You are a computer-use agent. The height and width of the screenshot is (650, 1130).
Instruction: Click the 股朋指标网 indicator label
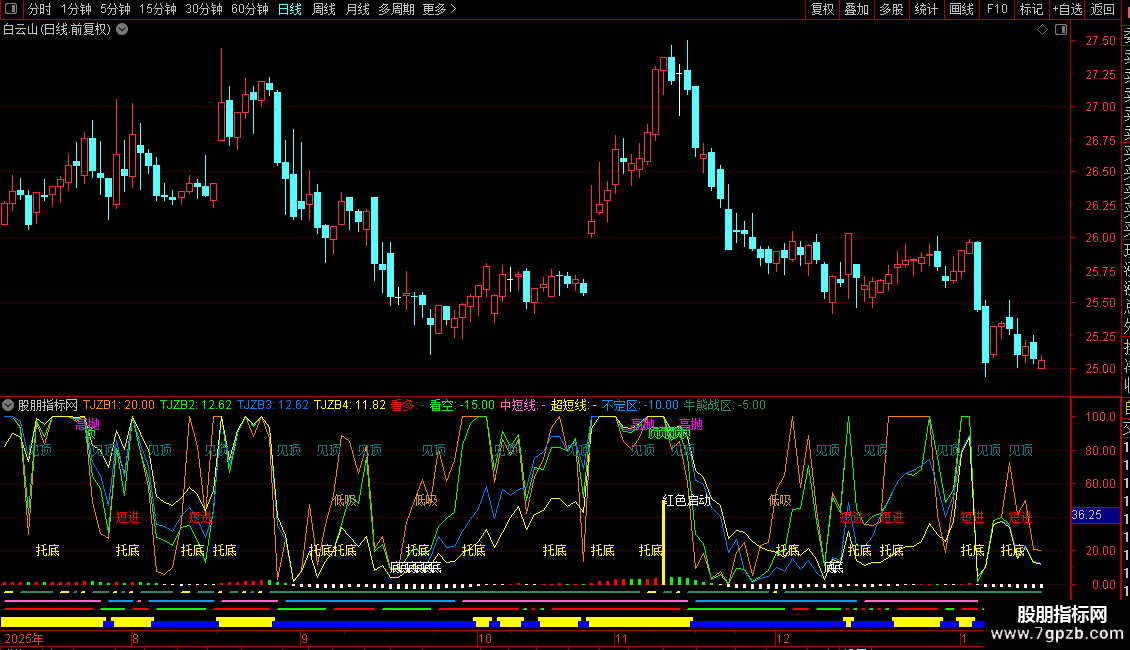(48, 405)
